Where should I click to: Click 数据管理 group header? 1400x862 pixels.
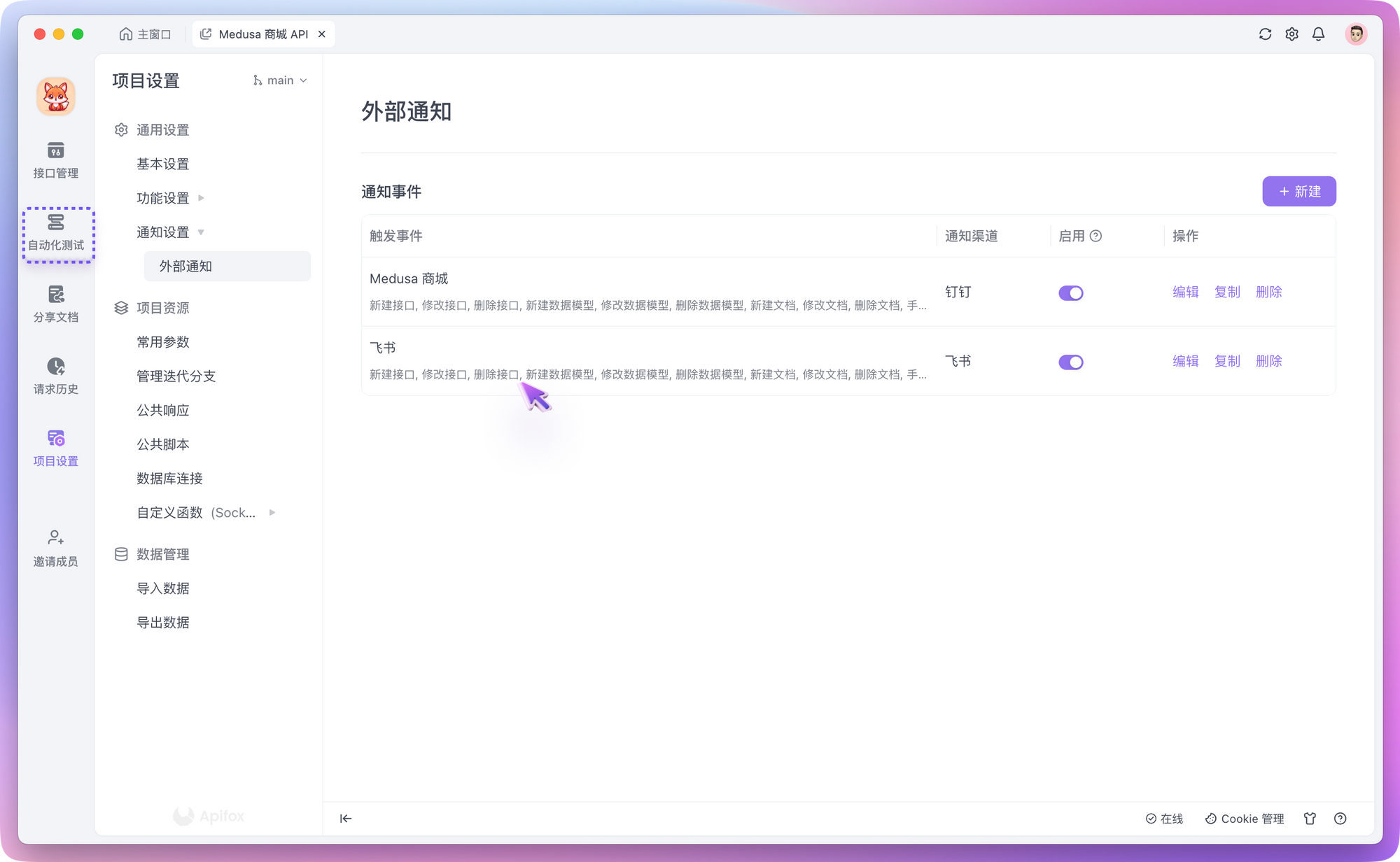[152, 554]
